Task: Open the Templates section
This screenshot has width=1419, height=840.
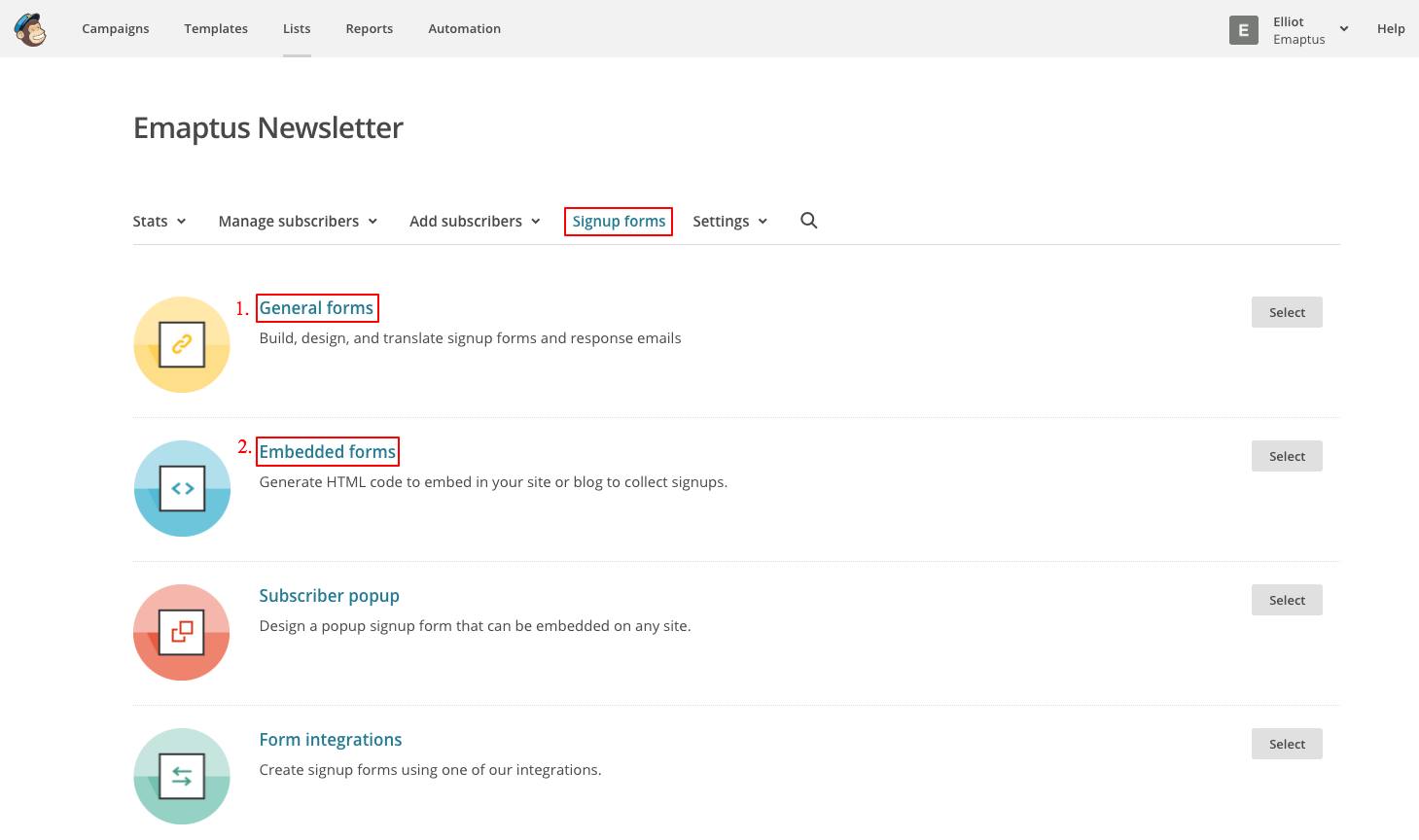Action: click(x=216, y=29)
